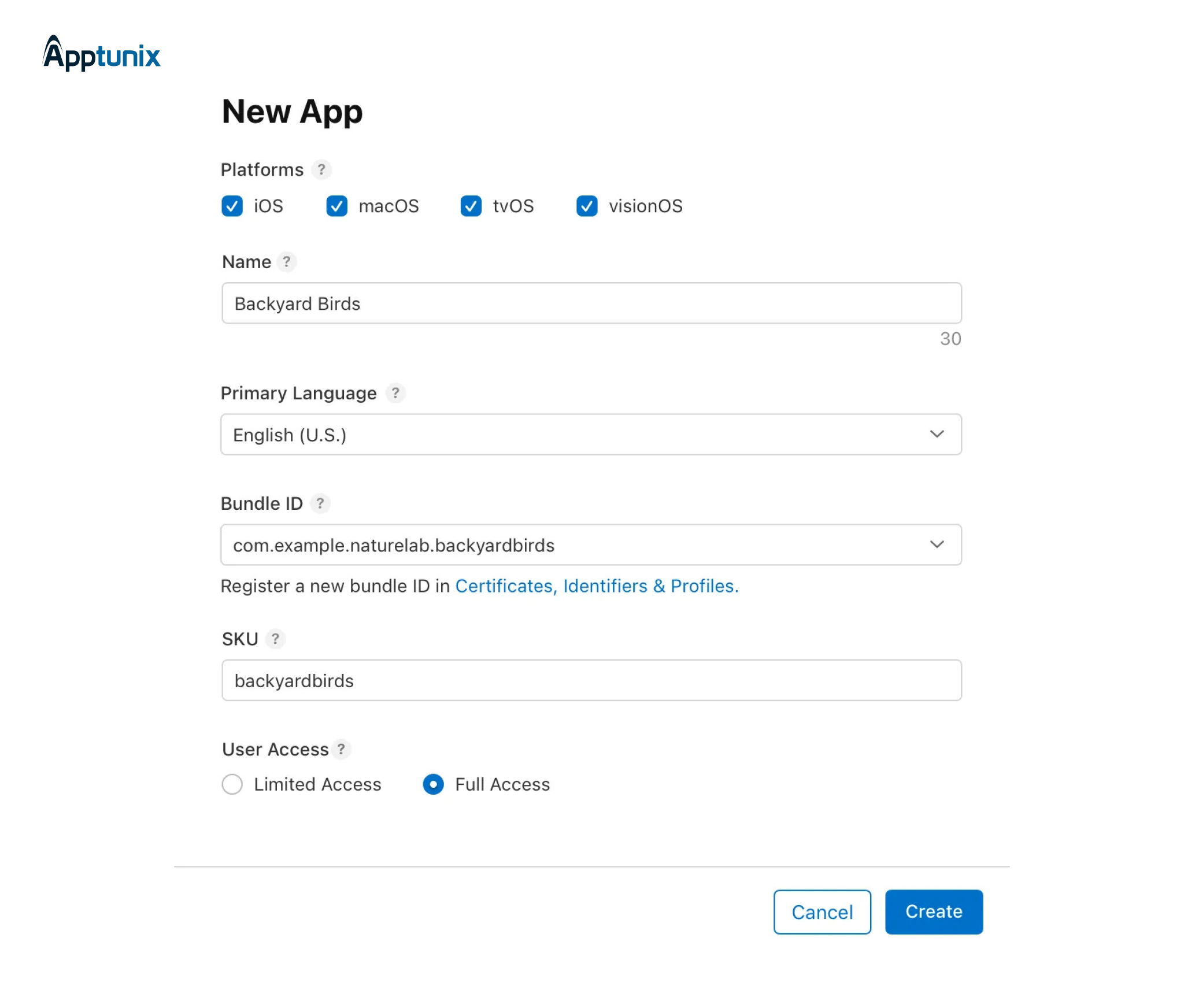View help for Primary Language

point(395,394)
